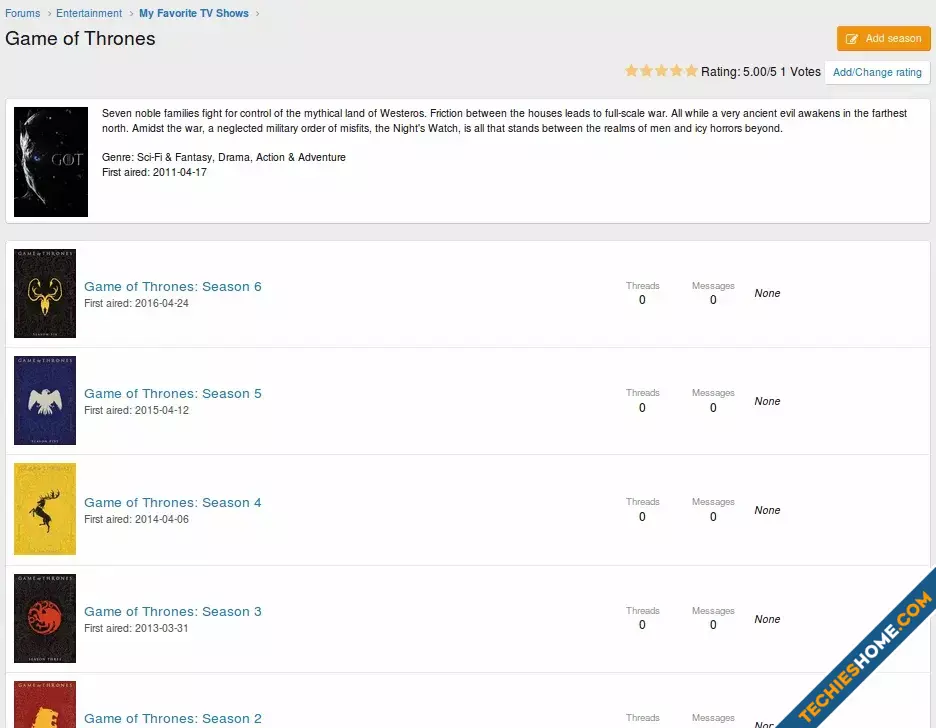Open Game of Thrones: Season 2 link

pyautogui.click(x=173, y=718)
